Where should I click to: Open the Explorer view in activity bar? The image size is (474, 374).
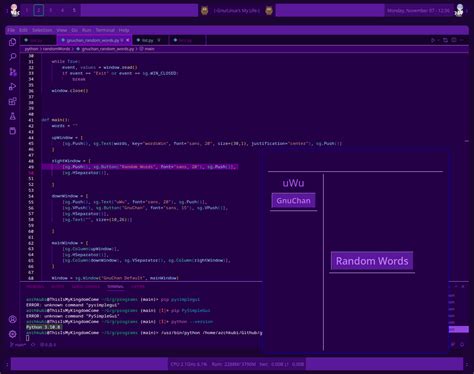pos(12,42)
